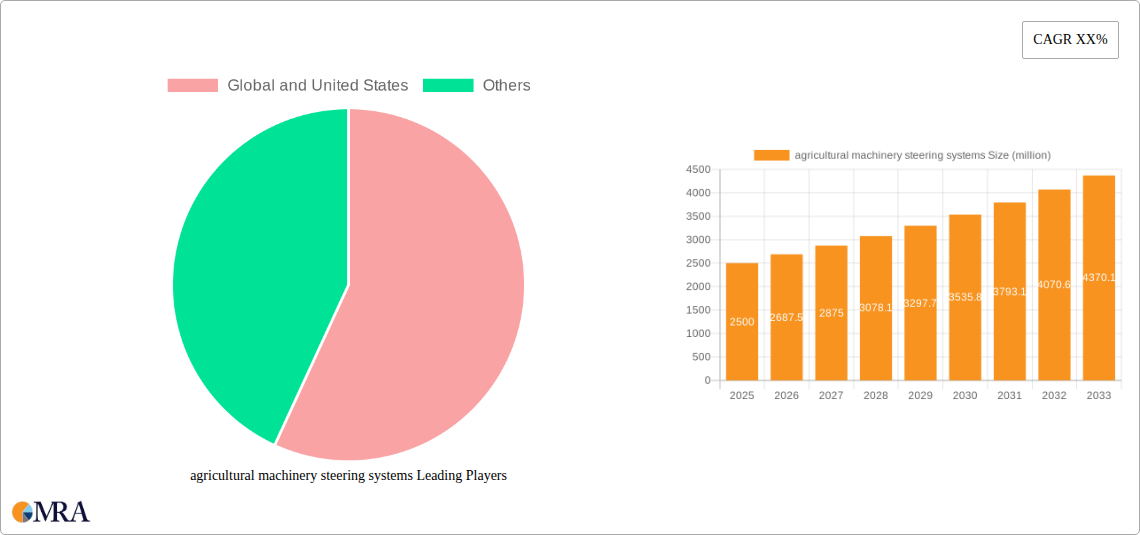The image size is (1140, 535).
Task: Click the 2025 bar showing 2500
Action: pyautogui.click(x=742, y=322)
